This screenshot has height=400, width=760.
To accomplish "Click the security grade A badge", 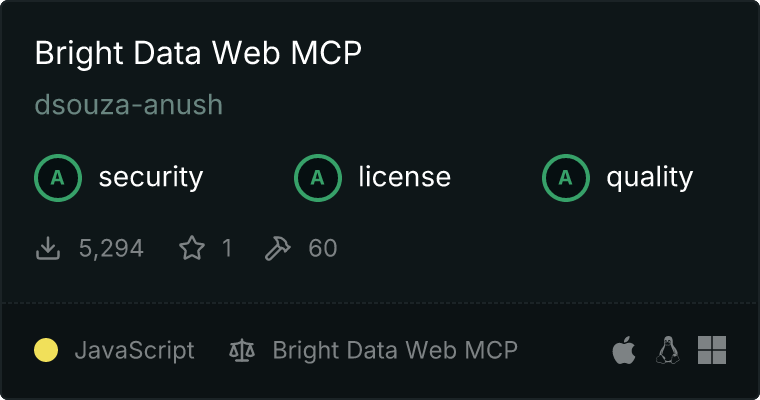I will click(x=58, y=178).
